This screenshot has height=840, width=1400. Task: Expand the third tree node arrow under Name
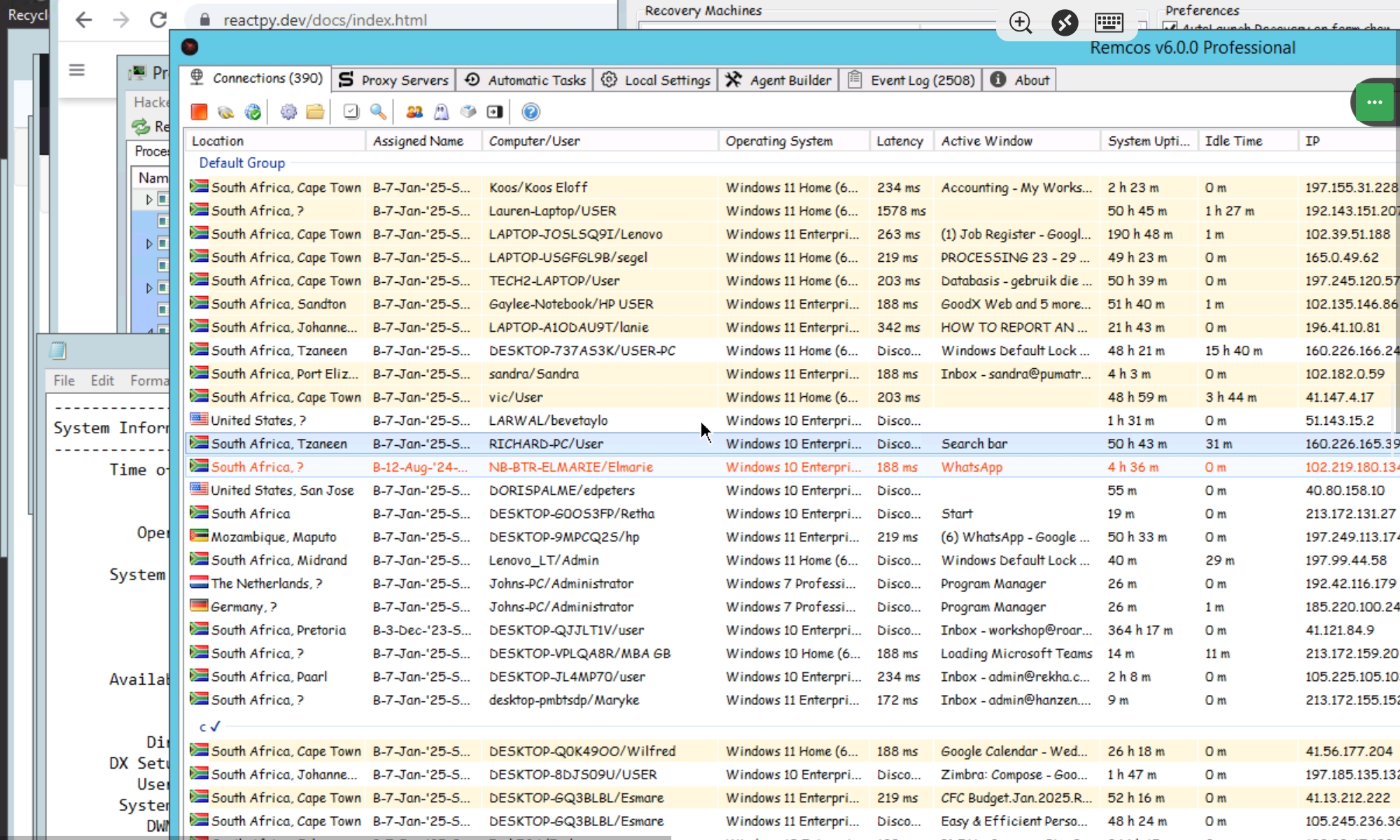click(x=149, y=288)
